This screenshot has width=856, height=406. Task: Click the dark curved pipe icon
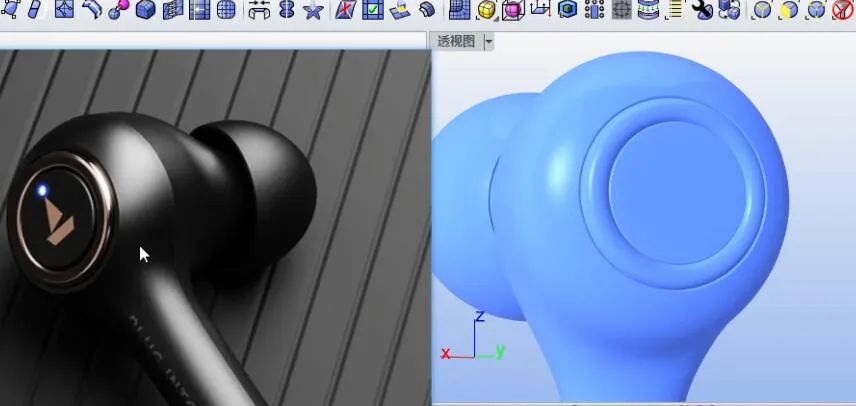point(427,9)
